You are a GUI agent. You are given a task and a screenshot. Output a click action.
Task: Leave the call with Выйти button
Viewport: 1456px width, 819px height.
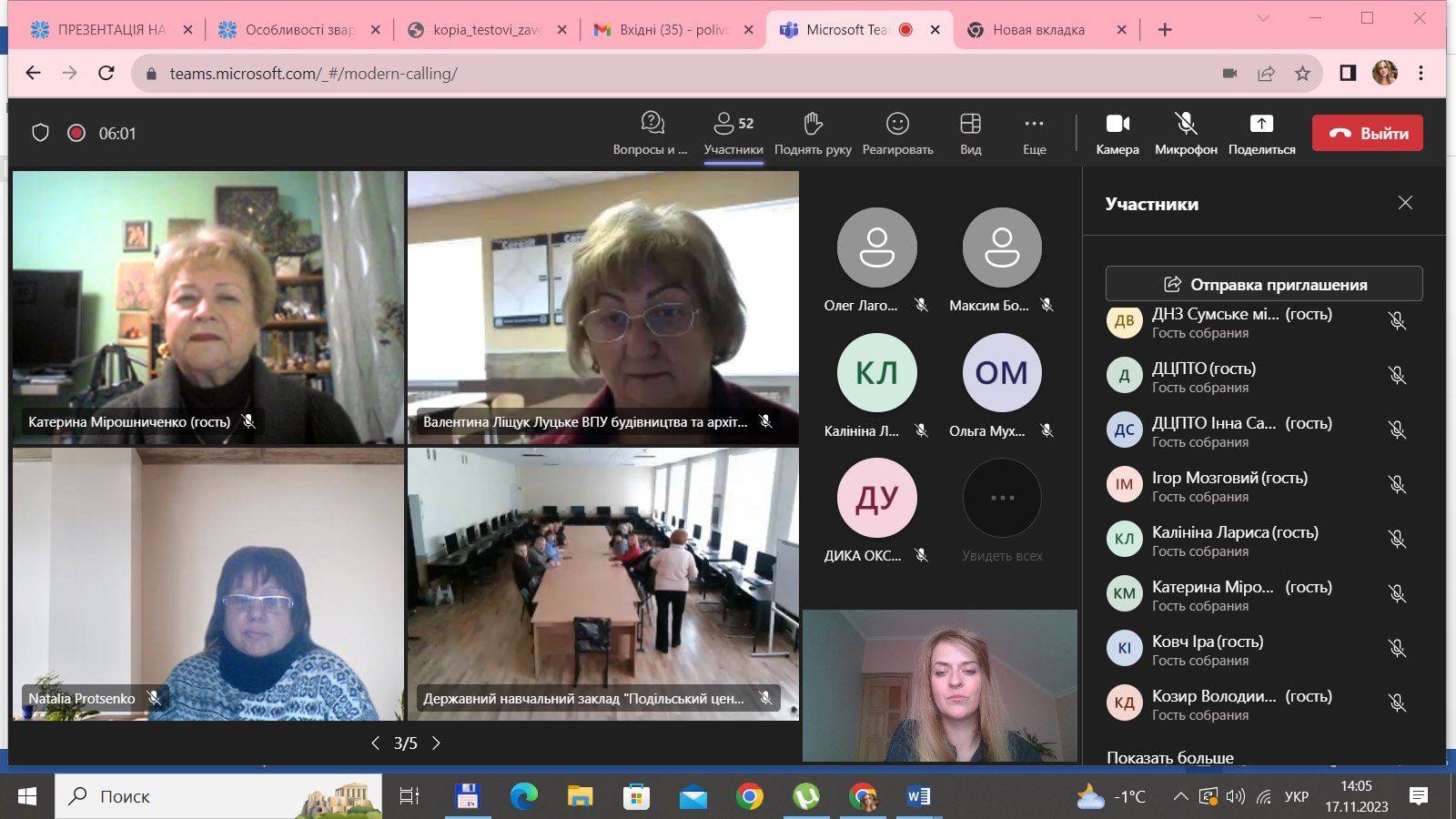click(1367, 133)
